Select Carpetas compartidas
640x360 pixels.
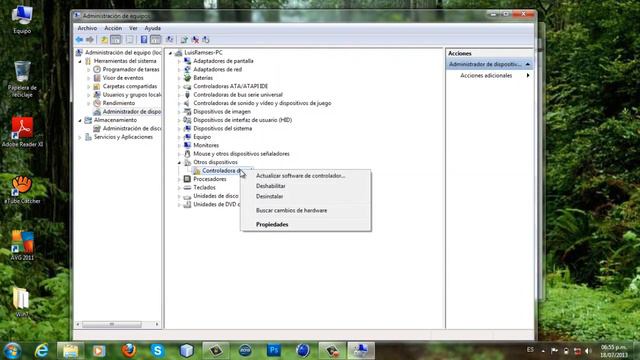(130, 87)
